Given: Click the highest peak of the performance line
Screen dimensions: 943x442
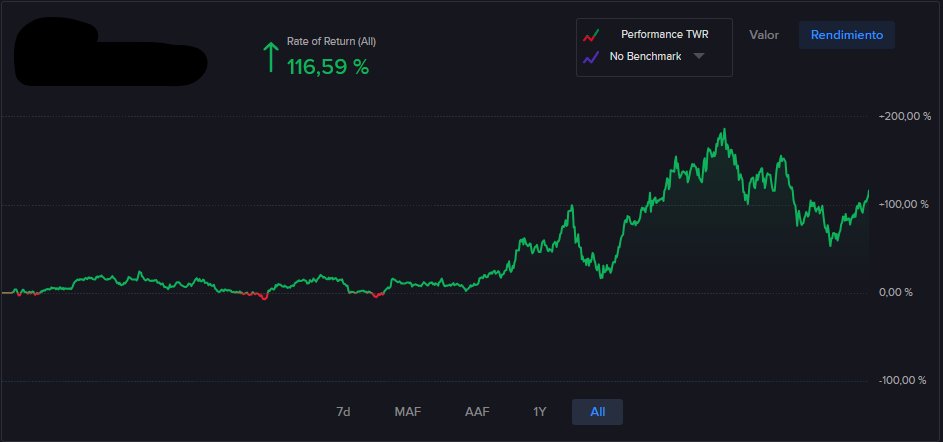Looking at the screenshot, I should coord(725,129).
